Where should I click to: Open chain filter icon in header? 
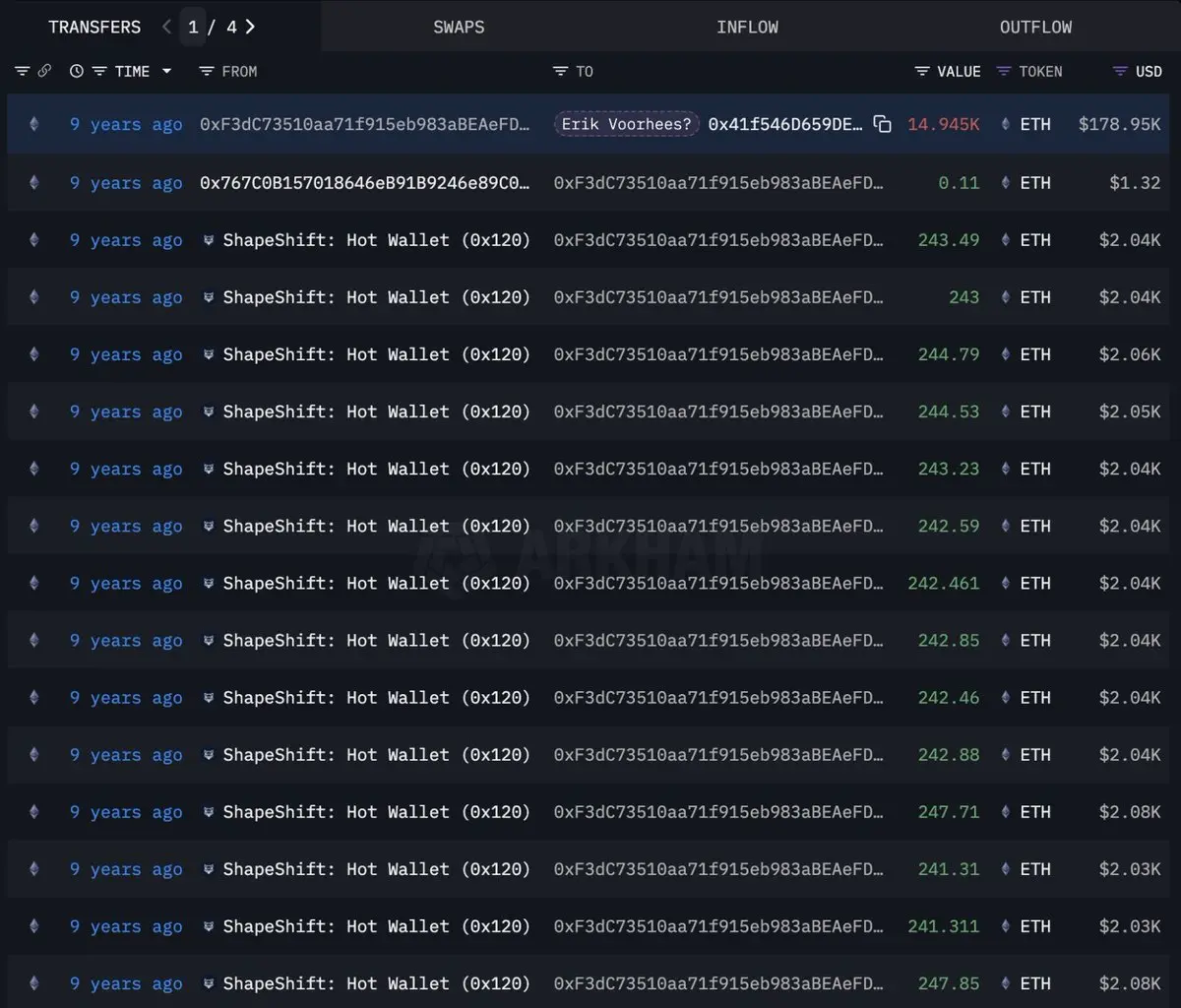click(23, 71)
